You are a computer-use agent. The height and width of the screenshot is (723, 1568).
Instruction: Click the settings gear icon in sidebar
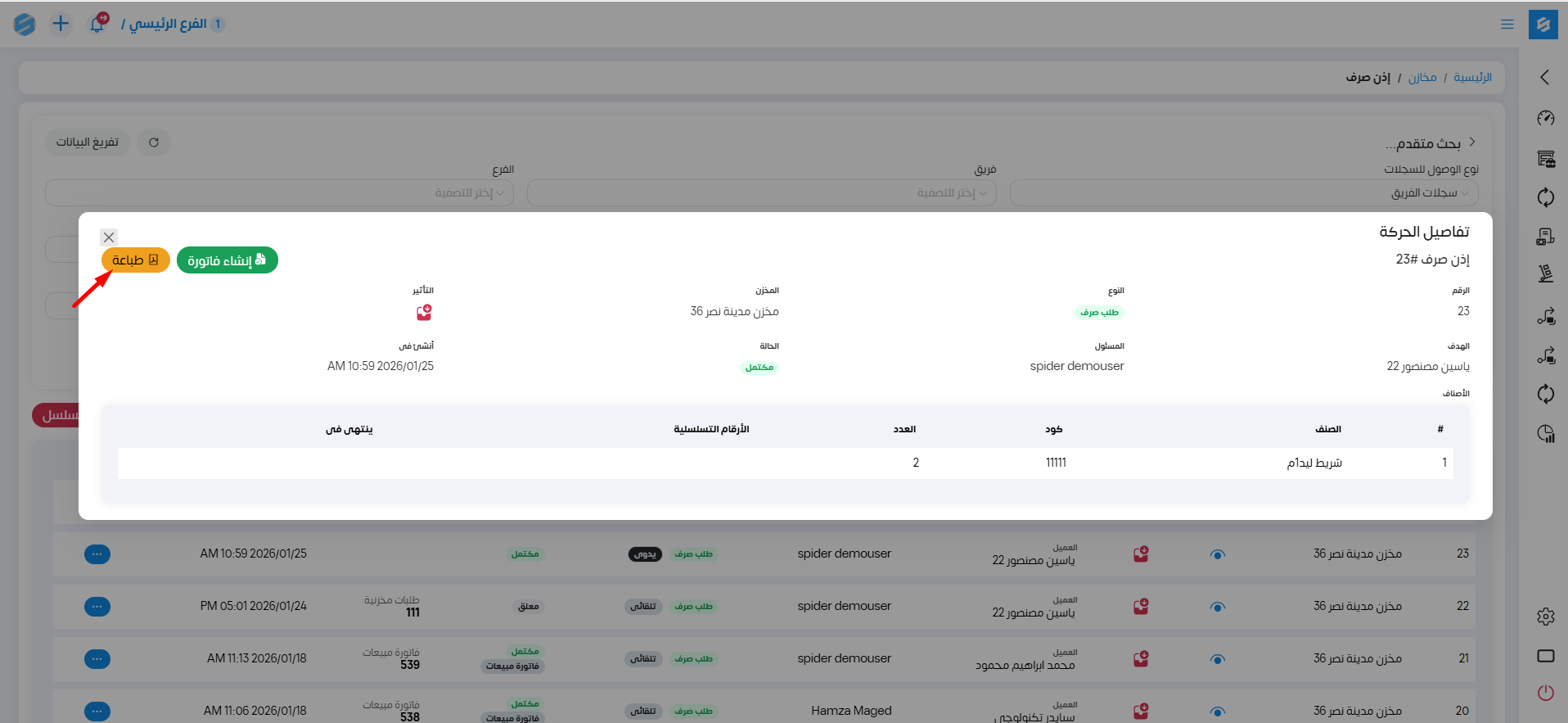click(x=1545, y=617)
